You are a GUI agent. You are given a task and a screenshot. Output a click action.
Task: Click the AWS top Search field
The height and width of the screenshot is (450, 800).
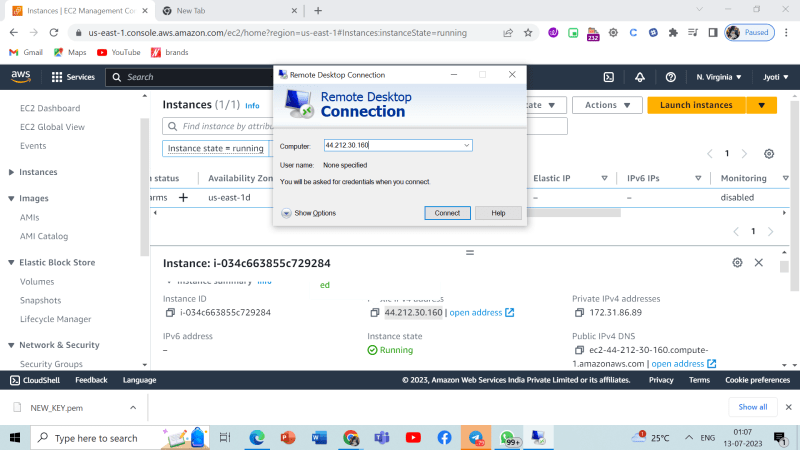191,77
